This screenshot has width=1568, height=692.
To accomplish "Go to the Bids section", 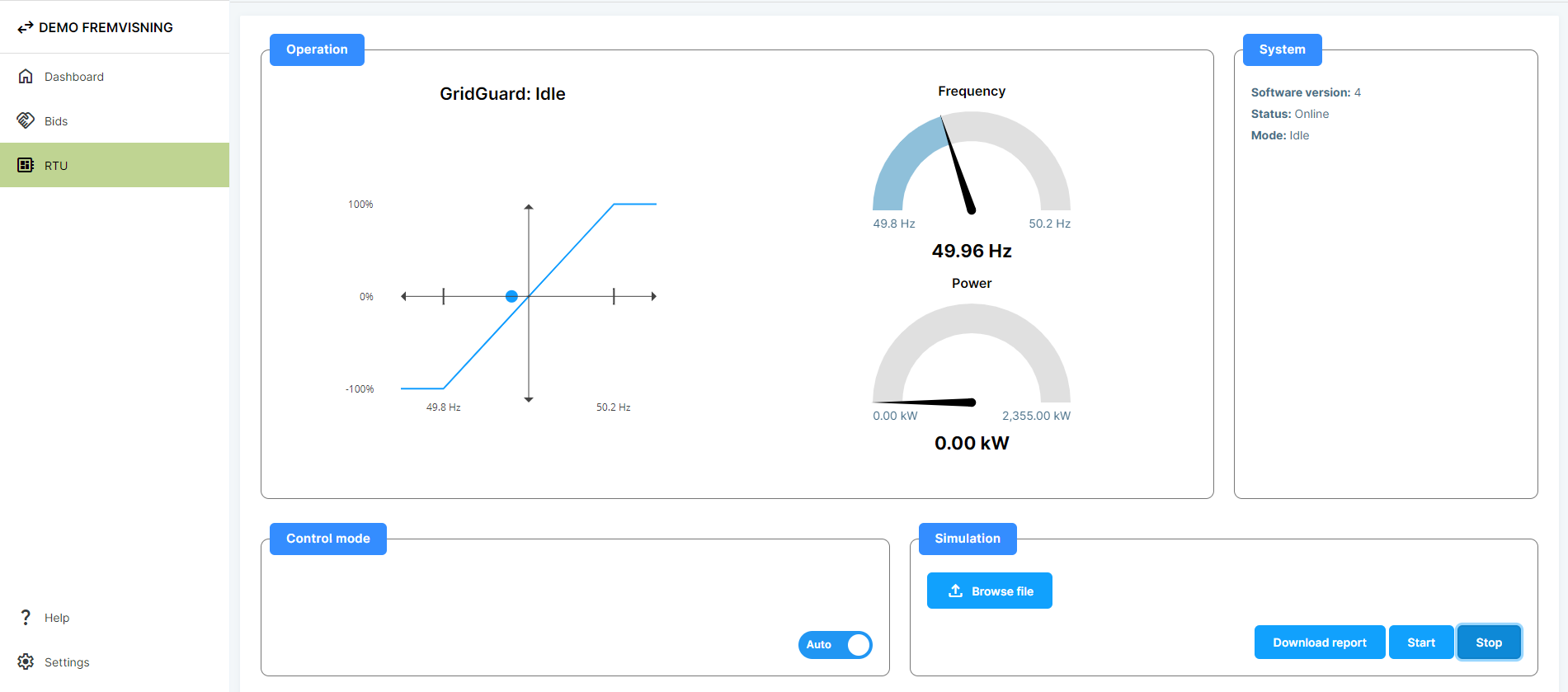I will [x=115, y=120].
